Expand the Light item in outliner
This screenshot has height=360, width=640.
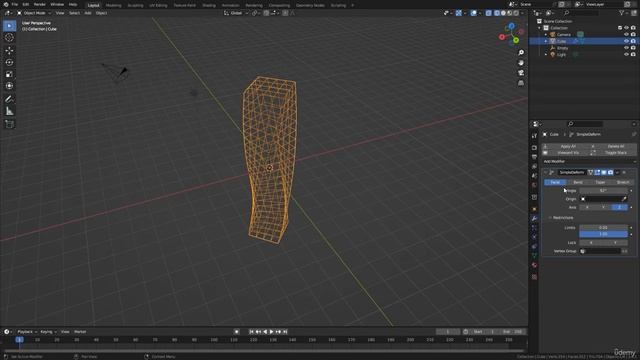[x=546, y=55]
